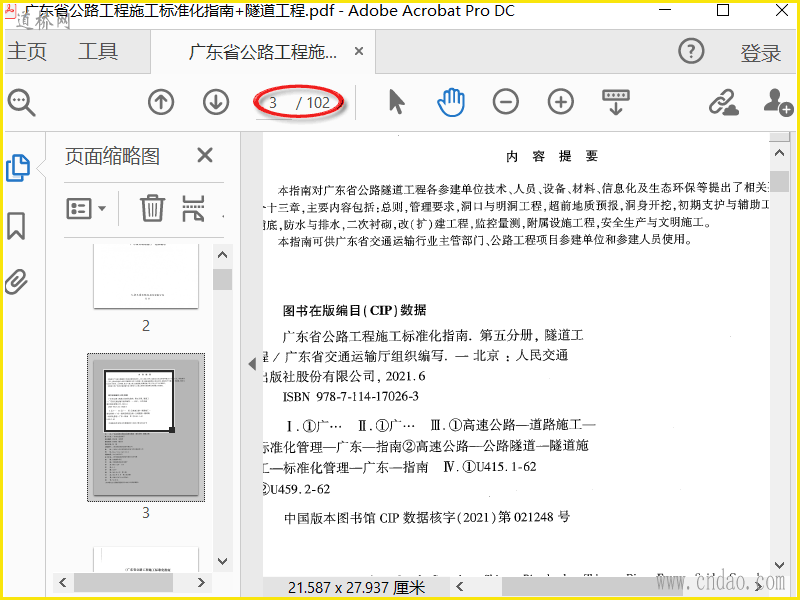This screenshot has height=600, width=800.
Task: Click the print pages thumbnail tool
Action: click(193, 208)
